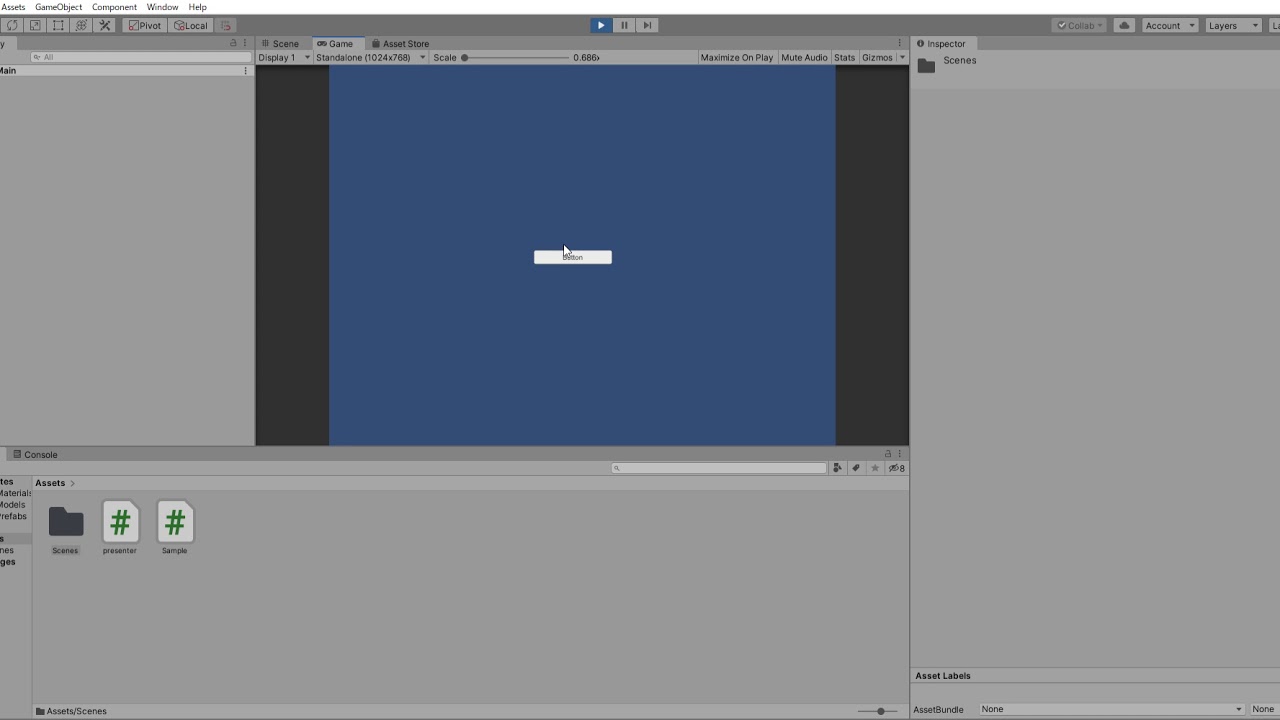Screen dimensions: 1280x720
Task: Toggle Stats overlay in Game view
Action: click(x=845, y=57)
